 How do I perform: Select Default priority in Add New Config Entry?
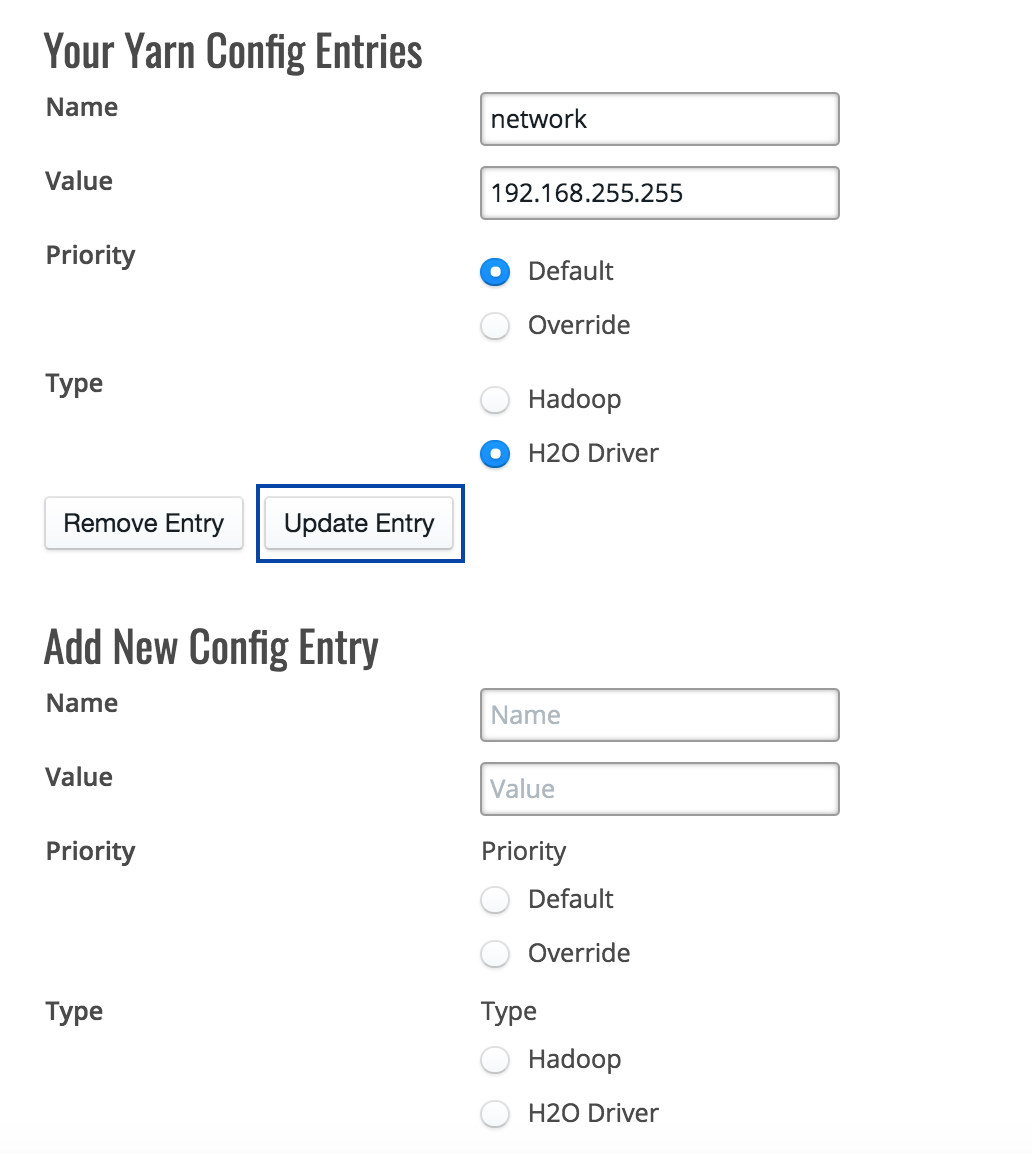(x=495, y=899)
